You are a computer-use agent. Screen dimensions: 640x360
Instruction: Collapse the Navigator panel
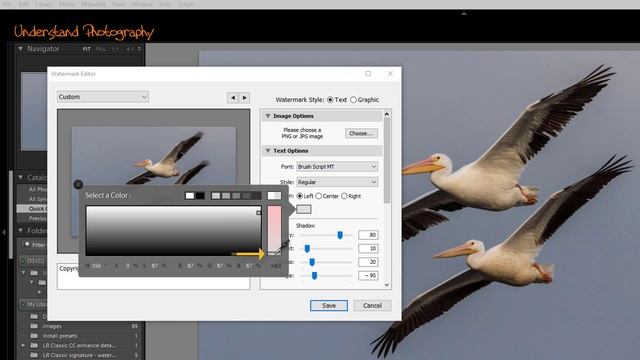[20, 49]
